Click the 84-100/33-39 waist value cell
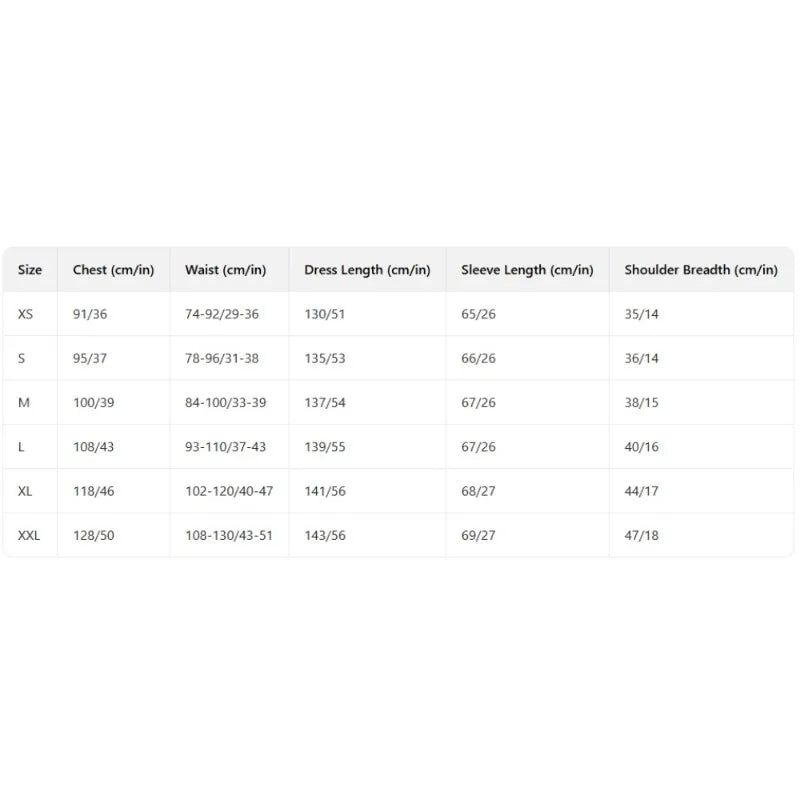 [226, 403]
